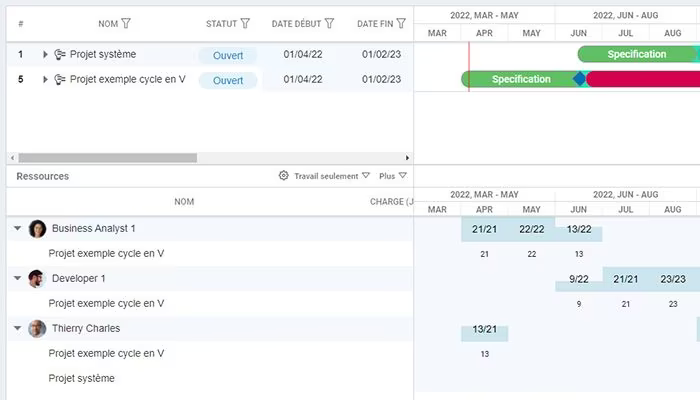Click the CHARGE column header in resources
This screenshot has width=700, height=400.
pyautogui.click(x=392, y=202)
